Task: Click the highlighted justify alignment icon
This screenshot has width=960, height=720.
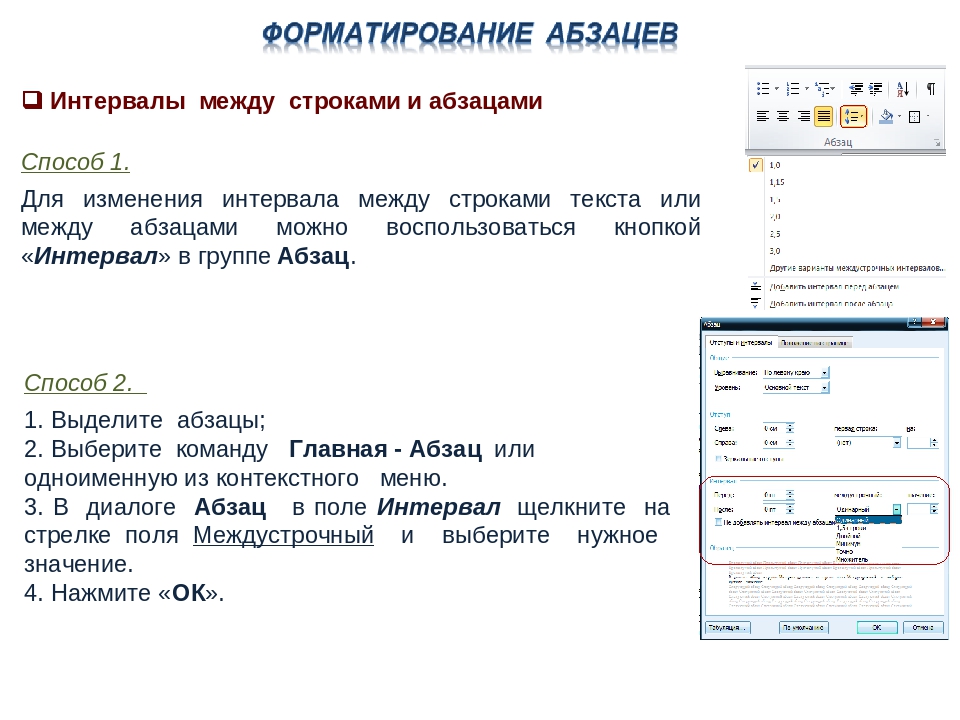Action: 823,116
